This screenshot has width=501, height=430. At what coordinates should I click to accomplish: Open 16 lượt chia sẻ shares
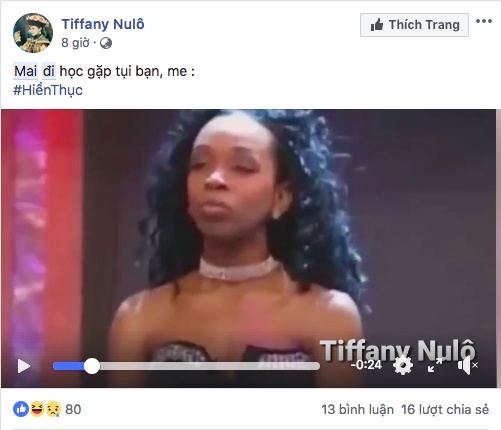445,410
